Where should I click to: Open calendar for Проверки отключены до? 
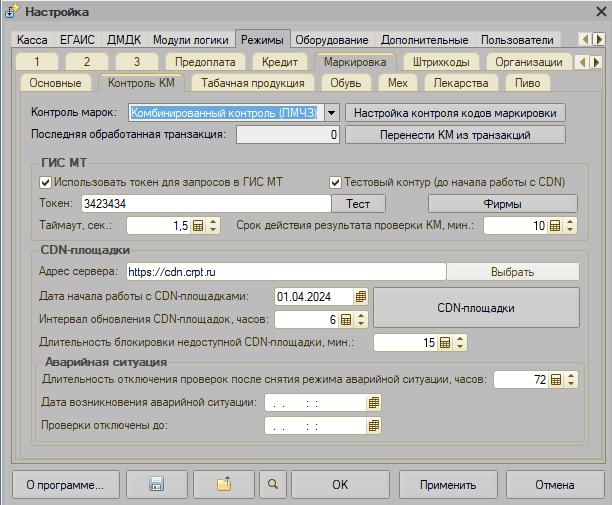pyautogui.click(x=373, y=425)
